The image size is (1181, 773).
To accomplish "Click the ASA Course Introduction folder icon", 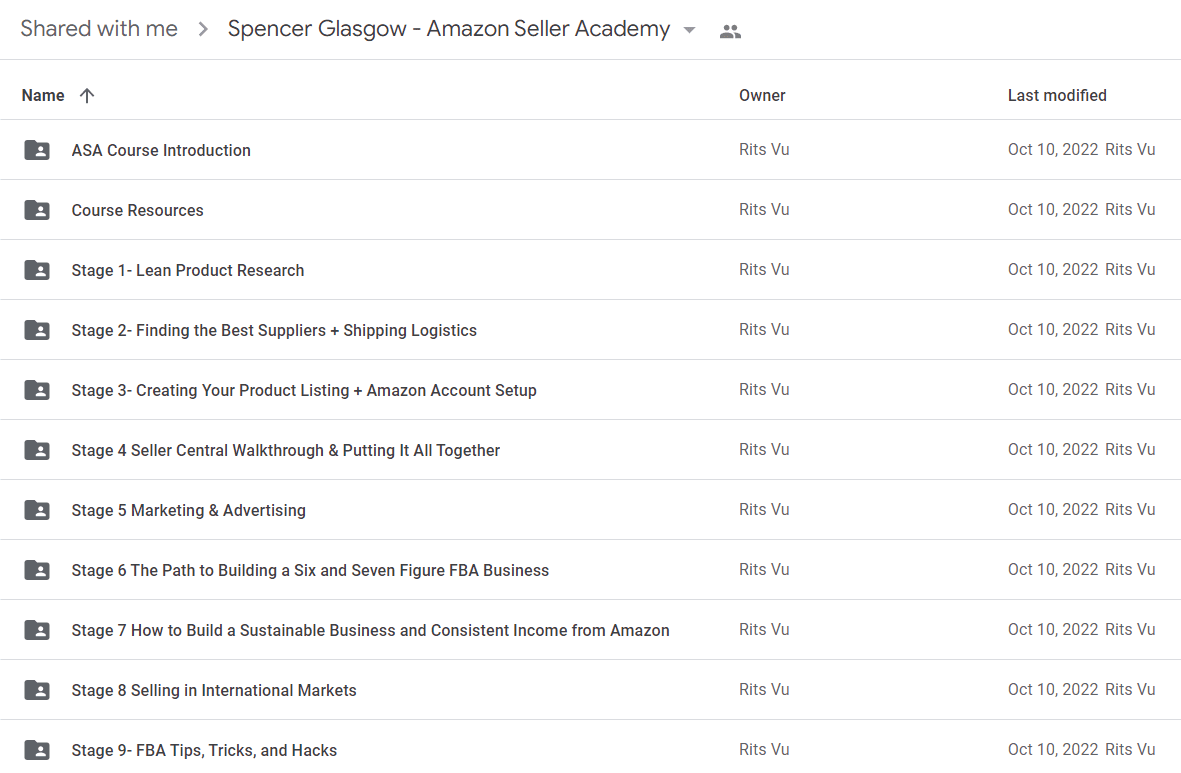I will (37, 150).
